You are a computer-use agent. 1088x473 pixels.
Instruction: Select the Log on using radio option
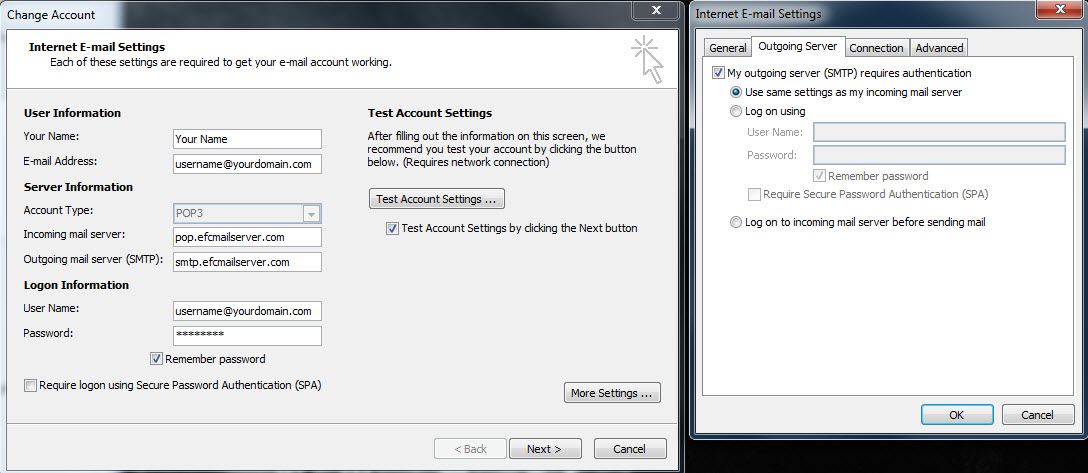(x=736, y=111)
